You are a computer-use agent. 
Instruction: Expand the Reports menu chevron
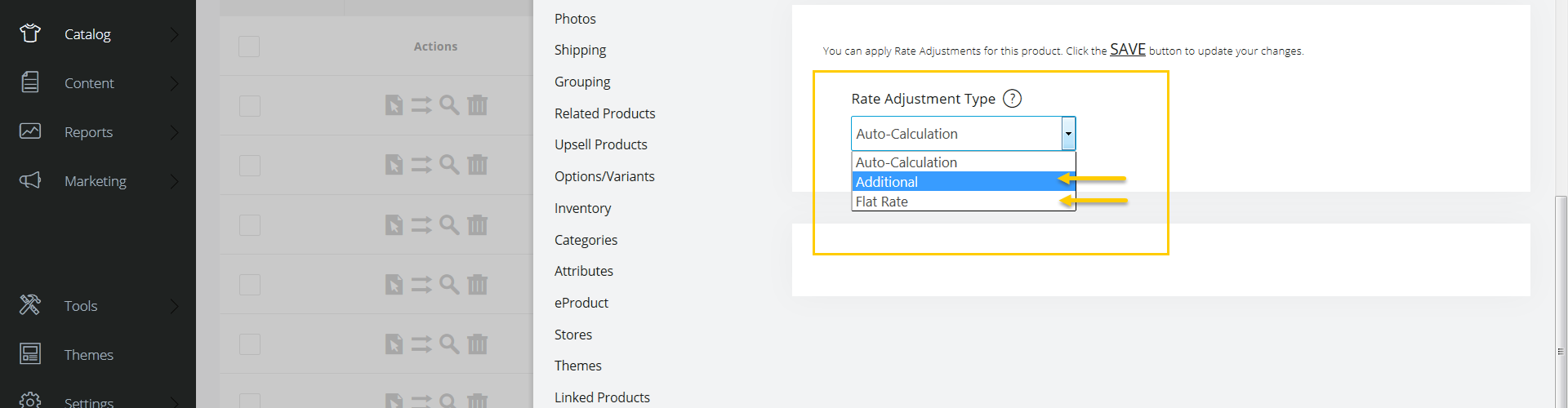174,132
